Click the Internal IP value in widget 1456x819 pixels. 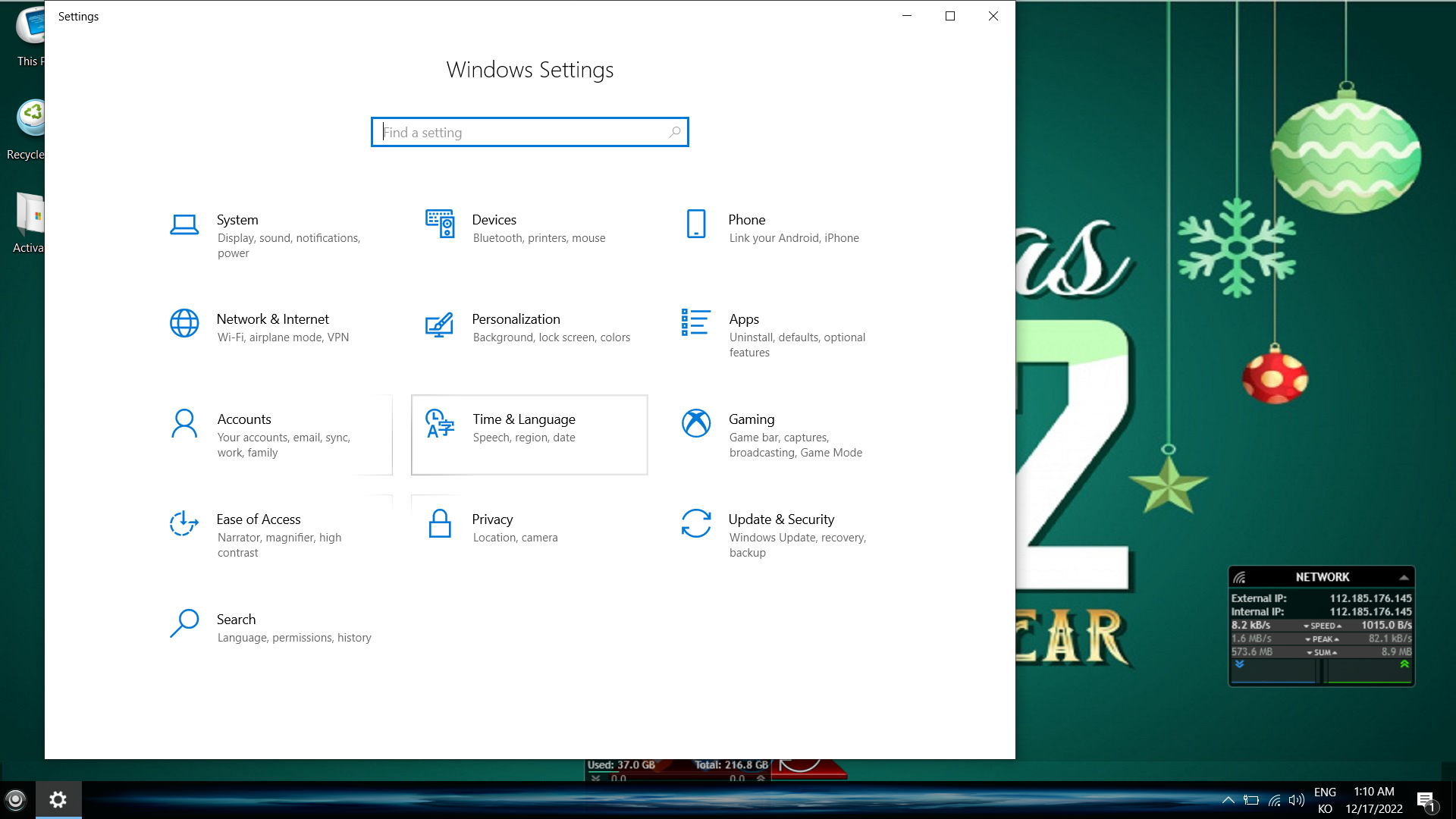pos(1370,612)
